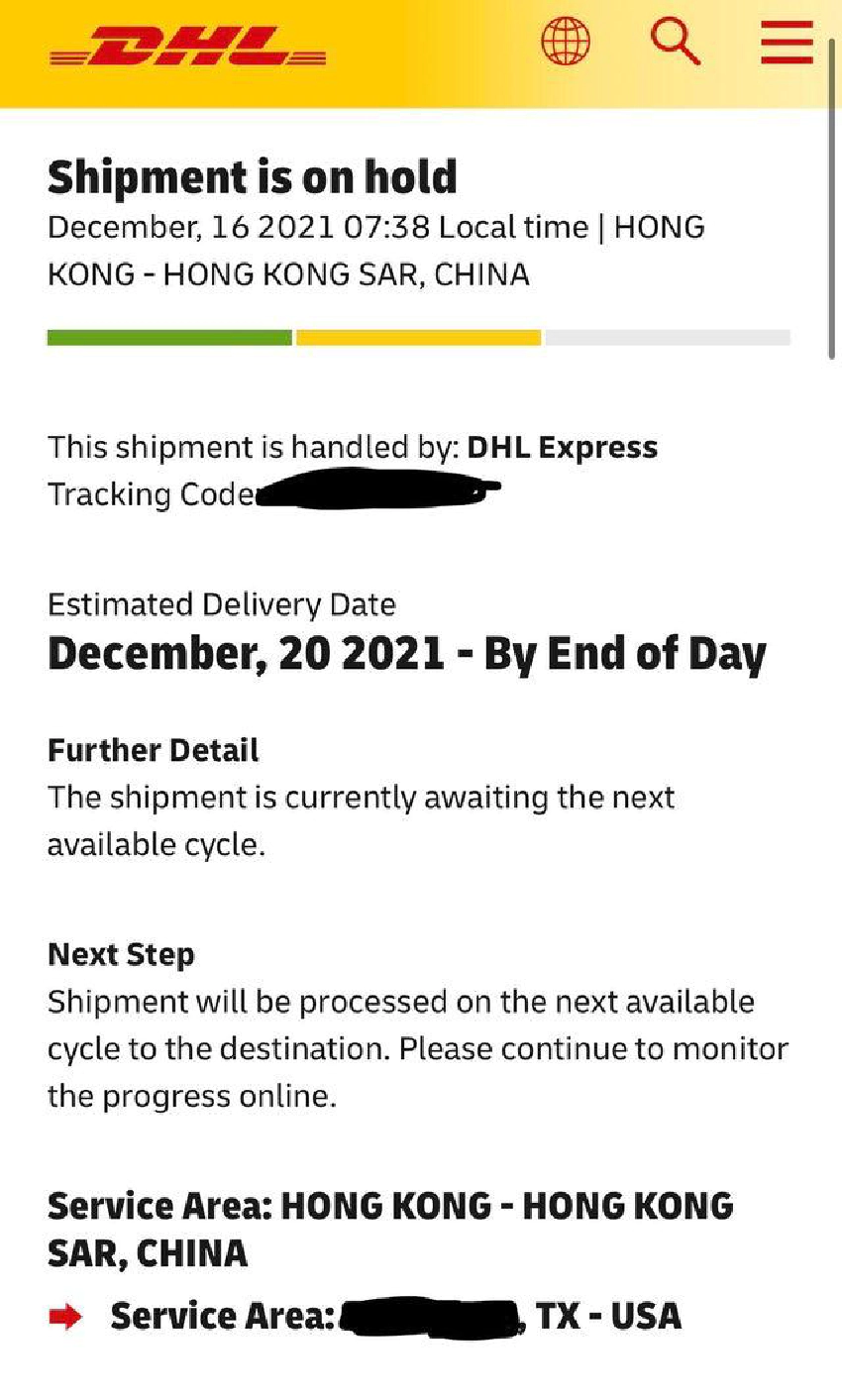Screen dimensions: 842x1400
Task: Click the "Please continue to monitor" text
Action: (592, 1048)
